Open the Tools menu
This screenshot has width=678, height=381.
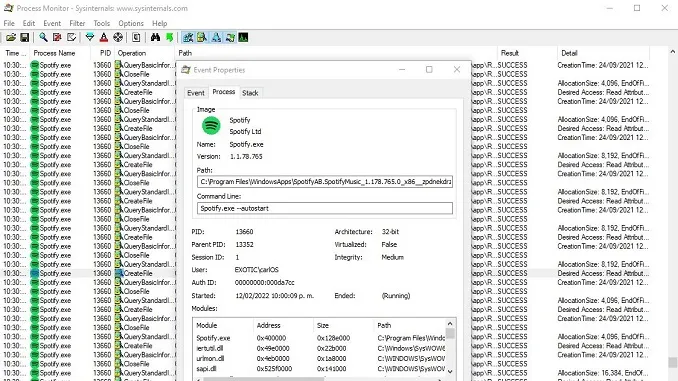pyautogui.click(x=102, y=23)
